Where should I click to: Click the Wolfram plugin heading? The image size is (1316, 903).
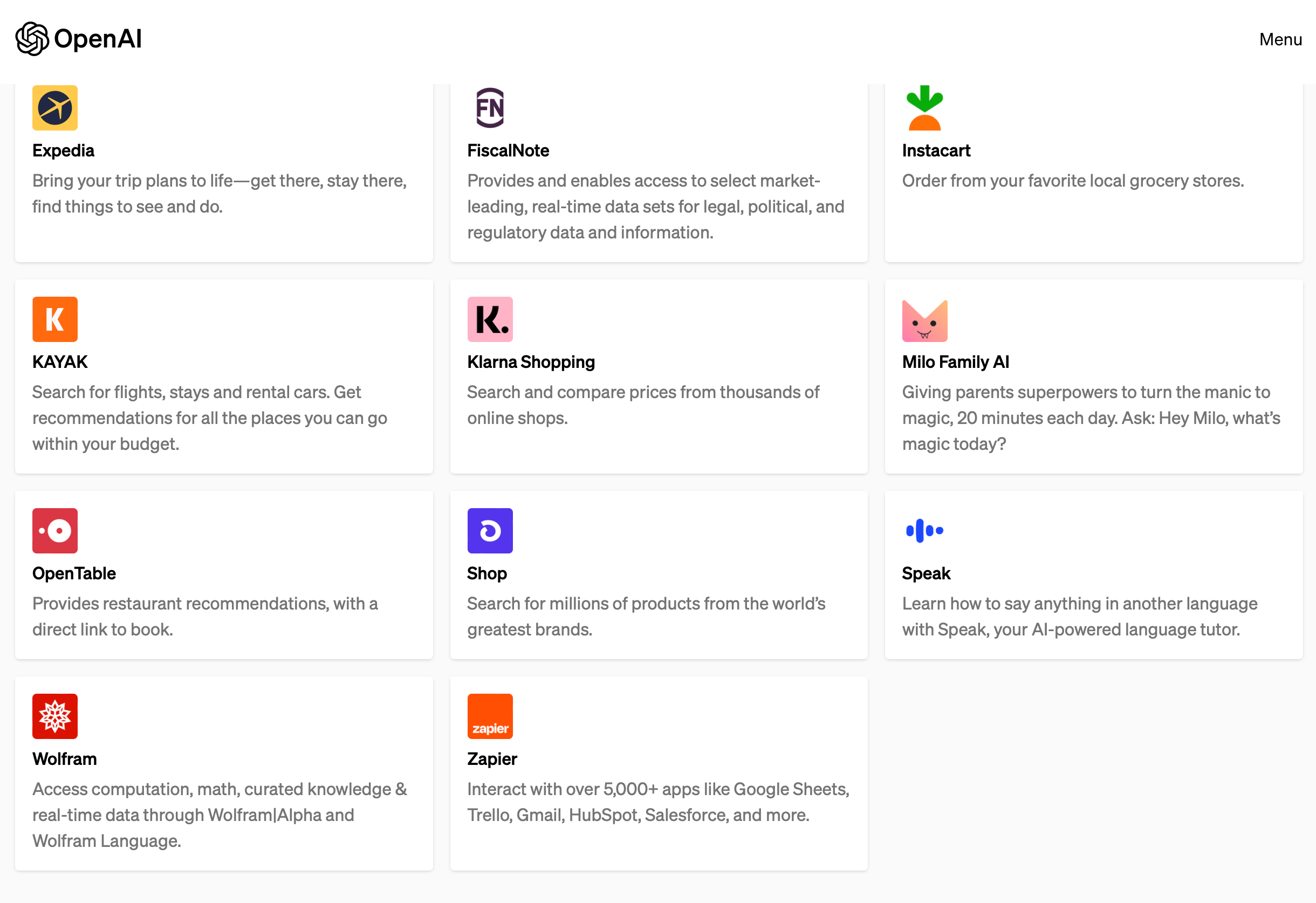tap(65, 758)
